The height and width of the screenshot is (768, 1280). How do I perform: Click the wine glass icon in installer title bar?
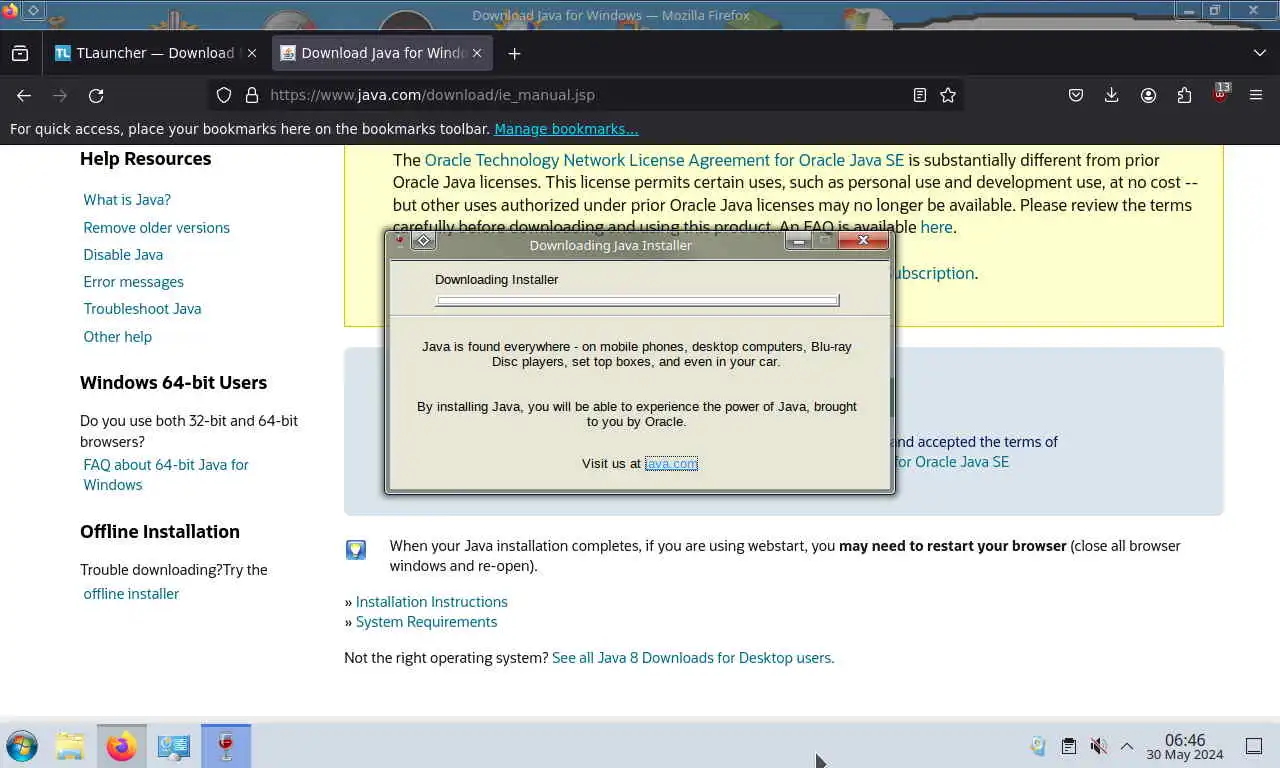coord(400,241)
